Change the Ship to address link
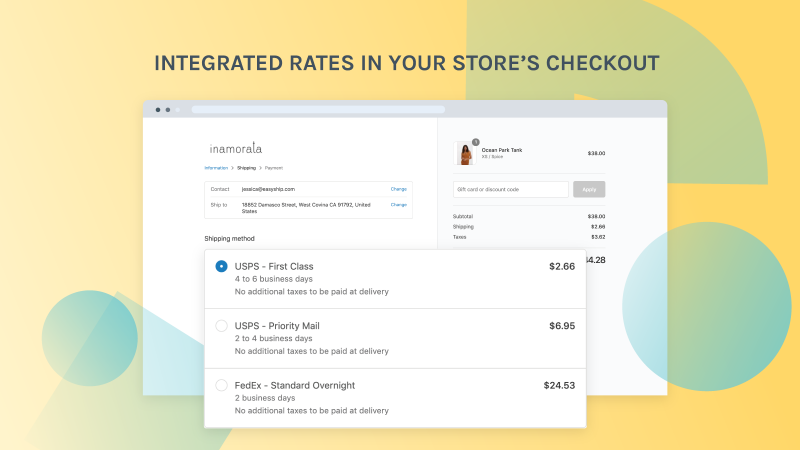Screen dimensions: 800x450 click(398, 205)
